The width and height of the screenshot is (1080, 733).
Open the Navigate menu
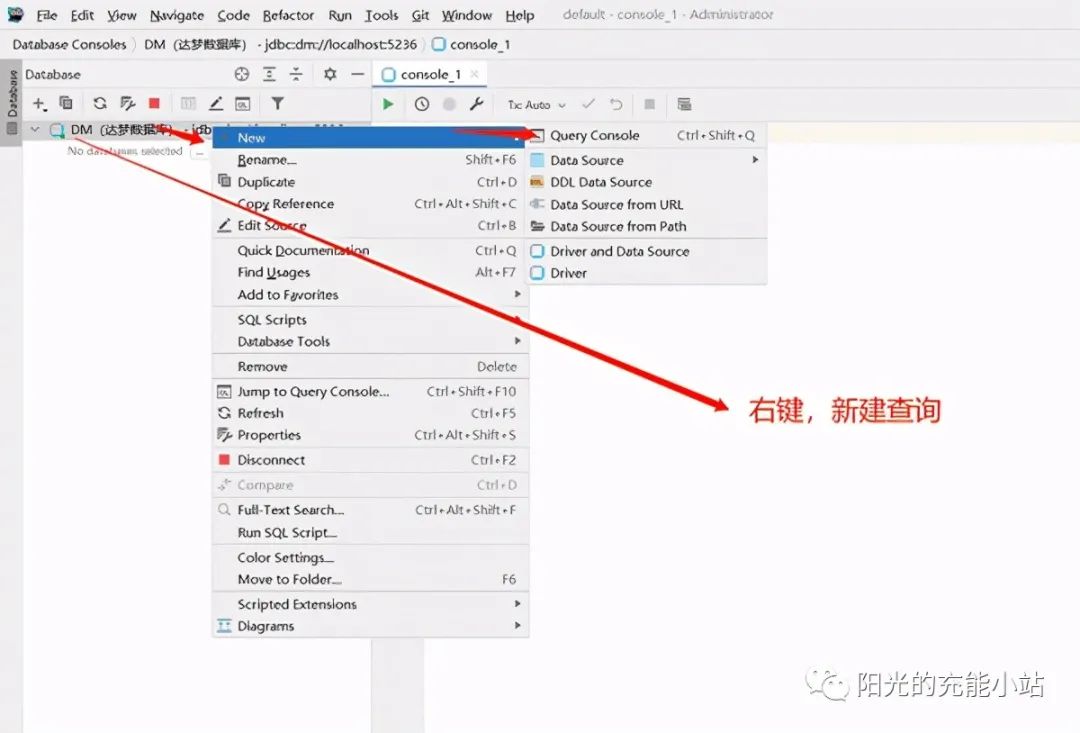click(177, 15)
